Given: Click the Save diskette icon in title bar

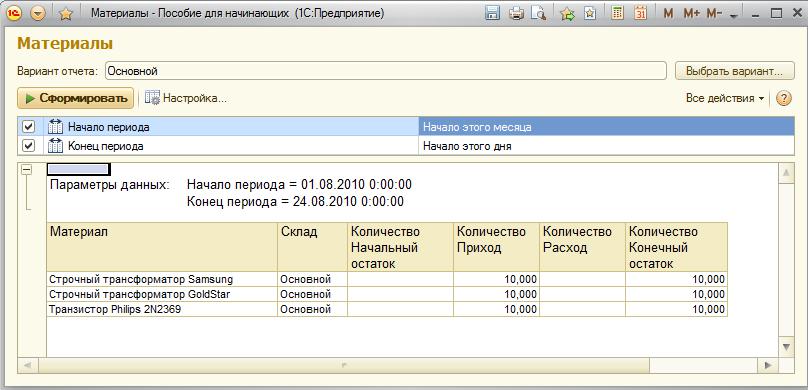Looking at the screenshot, I should [x=493, y=14].
